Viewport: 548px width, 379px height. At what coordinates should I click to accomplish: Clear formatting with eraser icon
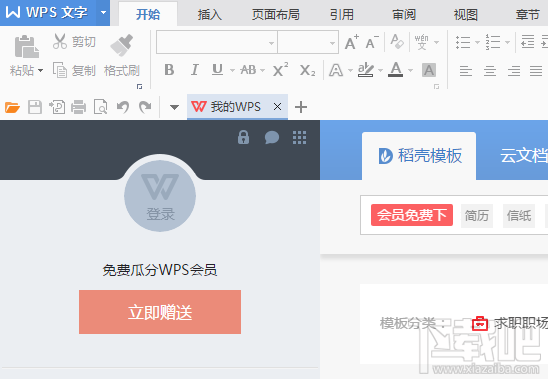click(x=397, y=42)
